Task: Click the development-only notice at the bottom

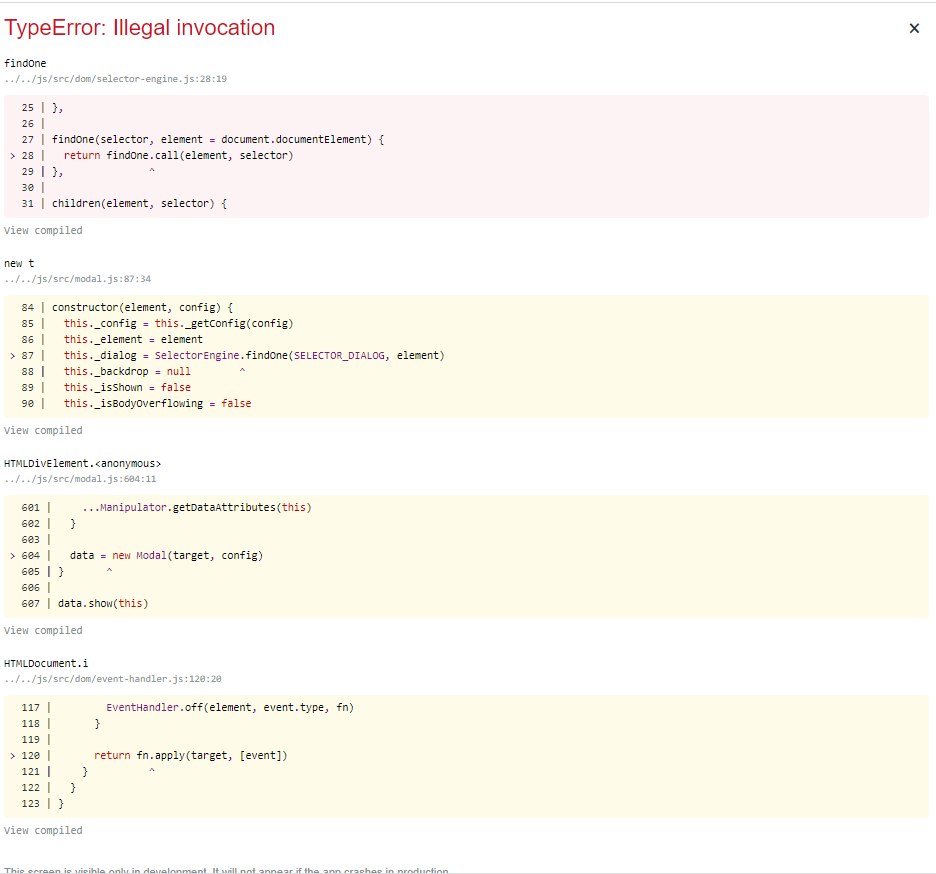Action: coord(226,870)
